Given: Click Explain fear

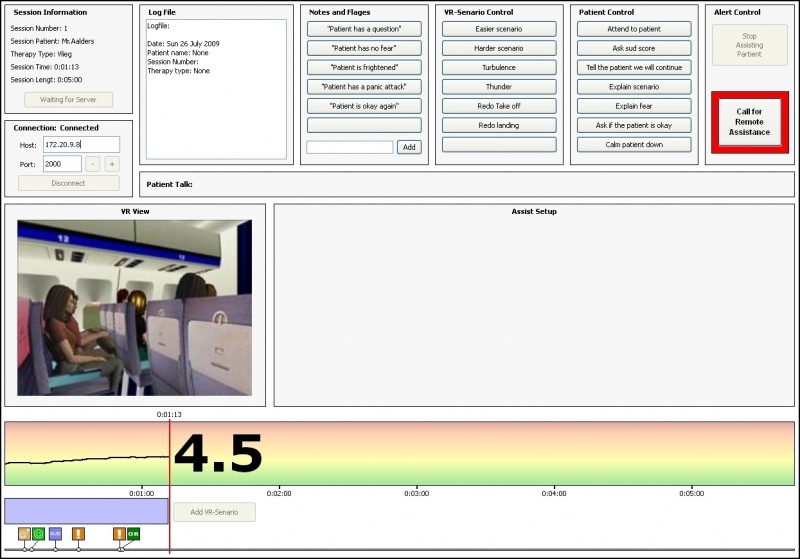Looking at the screenshot, I should [x=634, y=106].
